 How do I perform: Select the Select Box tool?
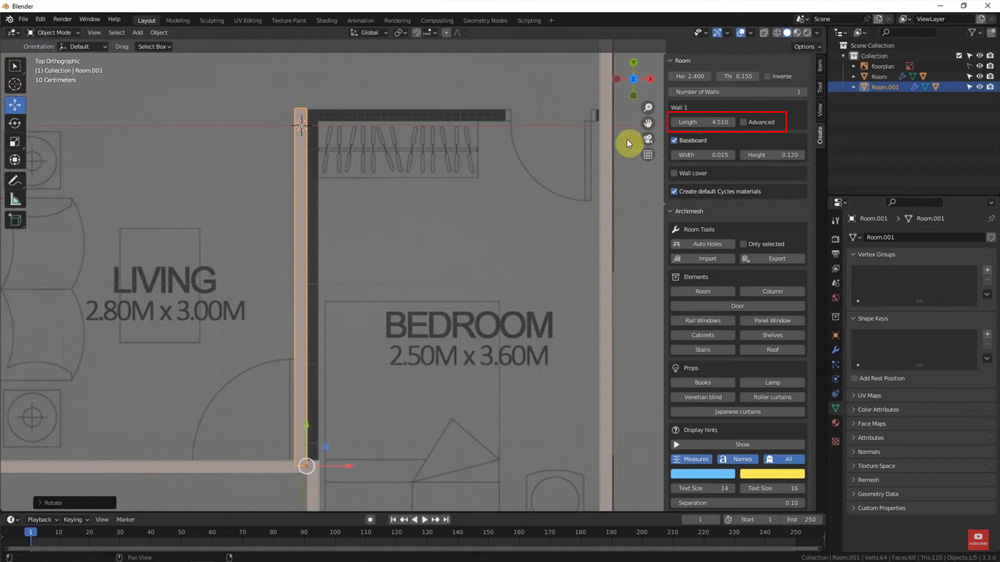coord(15,66)
